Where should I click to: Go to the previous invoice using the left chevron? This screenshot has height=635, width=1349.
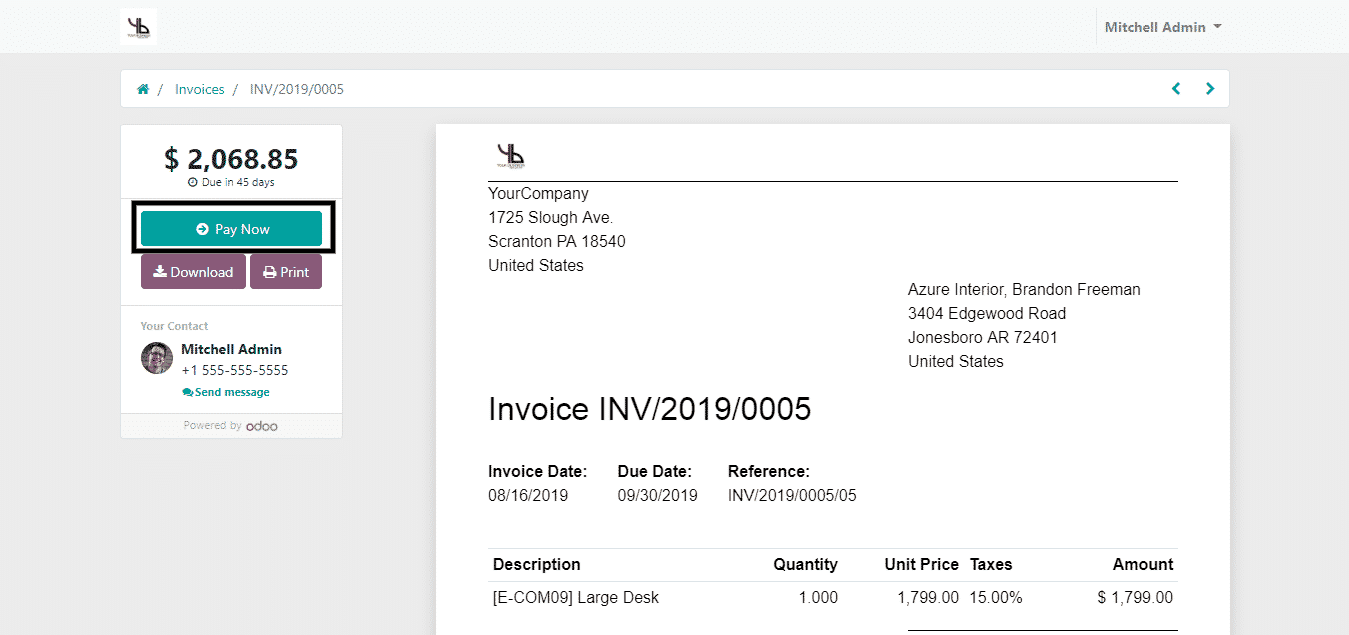point(1176,88)
